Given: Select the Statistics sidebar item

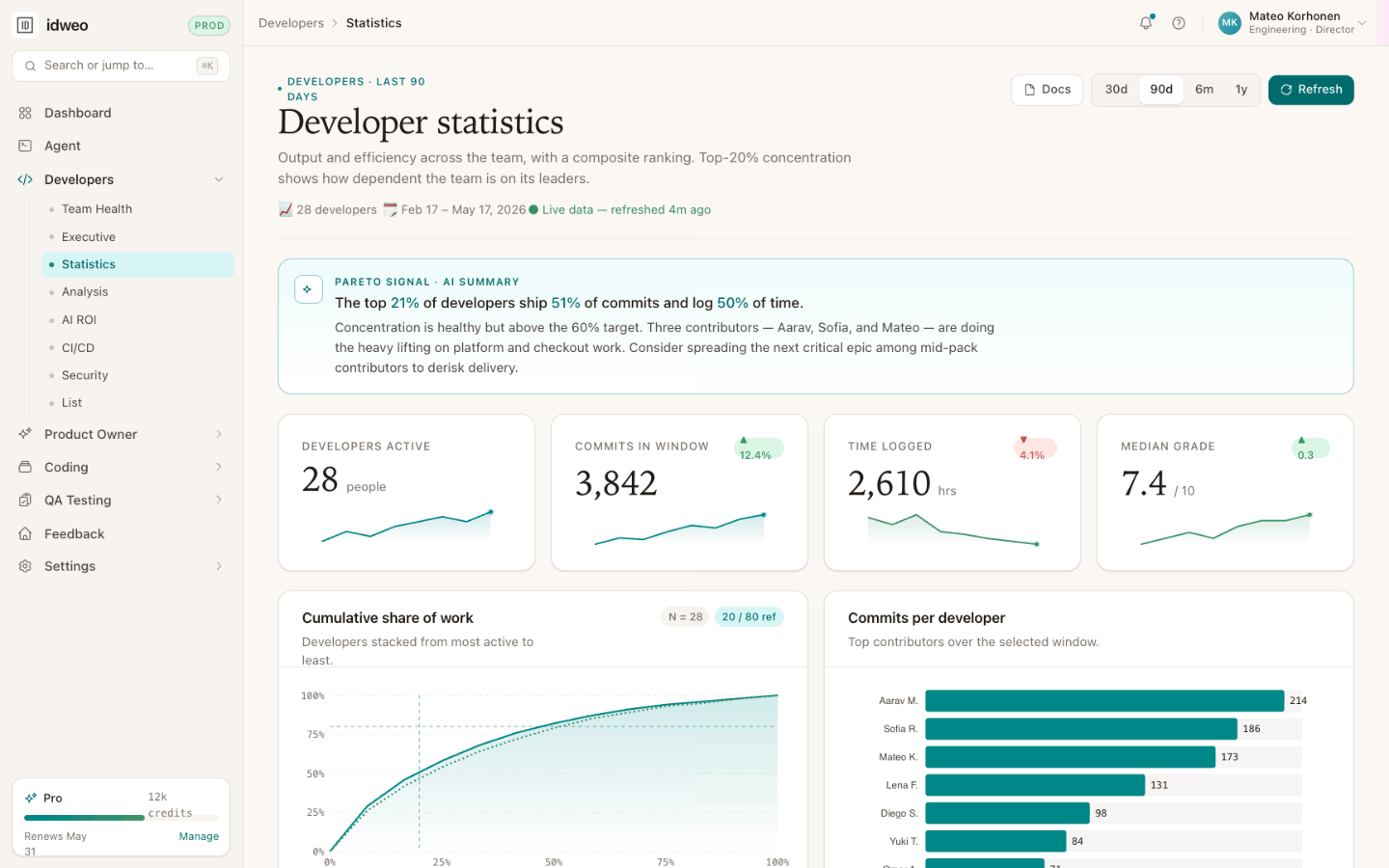Looking at the screenshot, I should point(138,264).
